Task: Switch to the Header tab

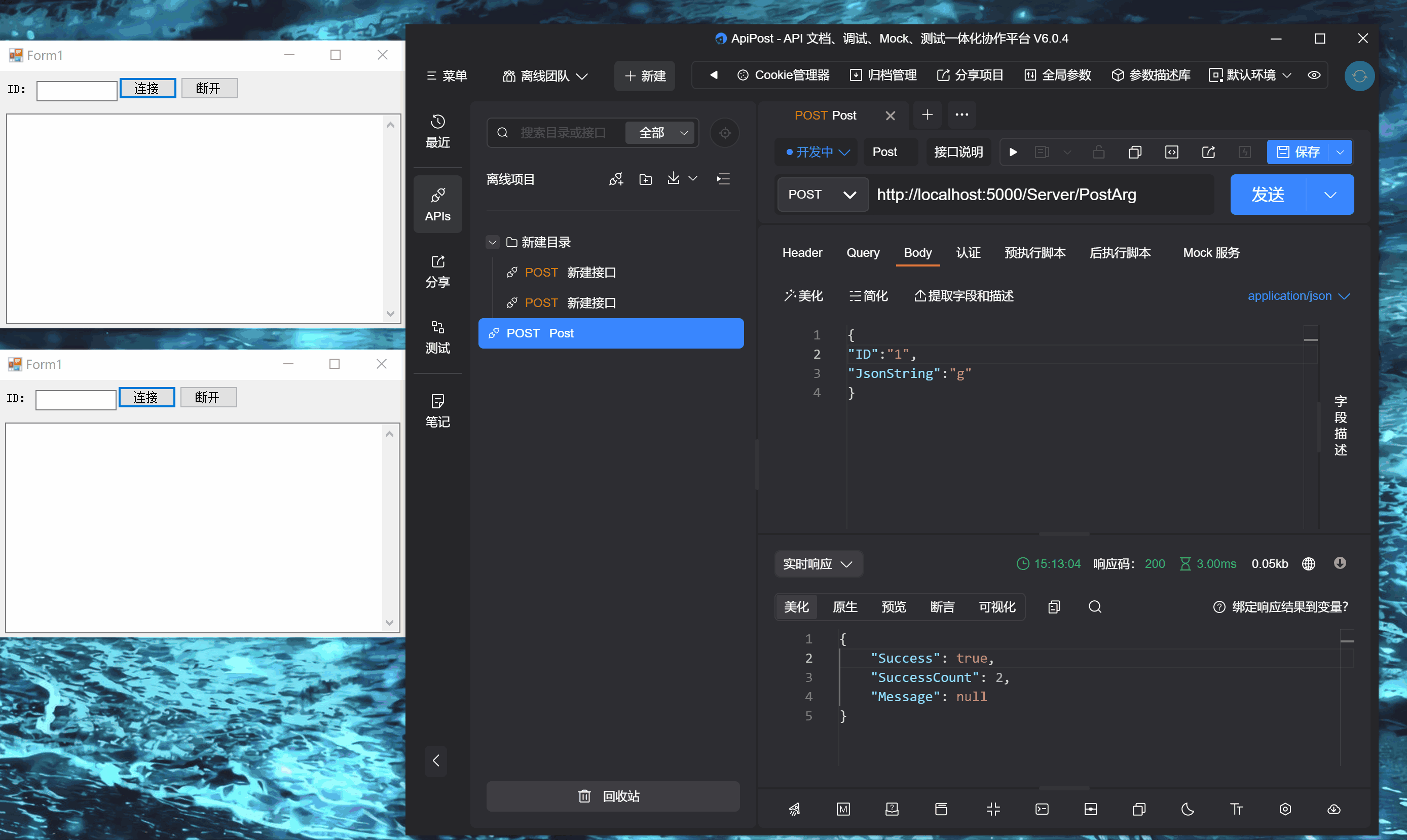Action: pos(802,252)
